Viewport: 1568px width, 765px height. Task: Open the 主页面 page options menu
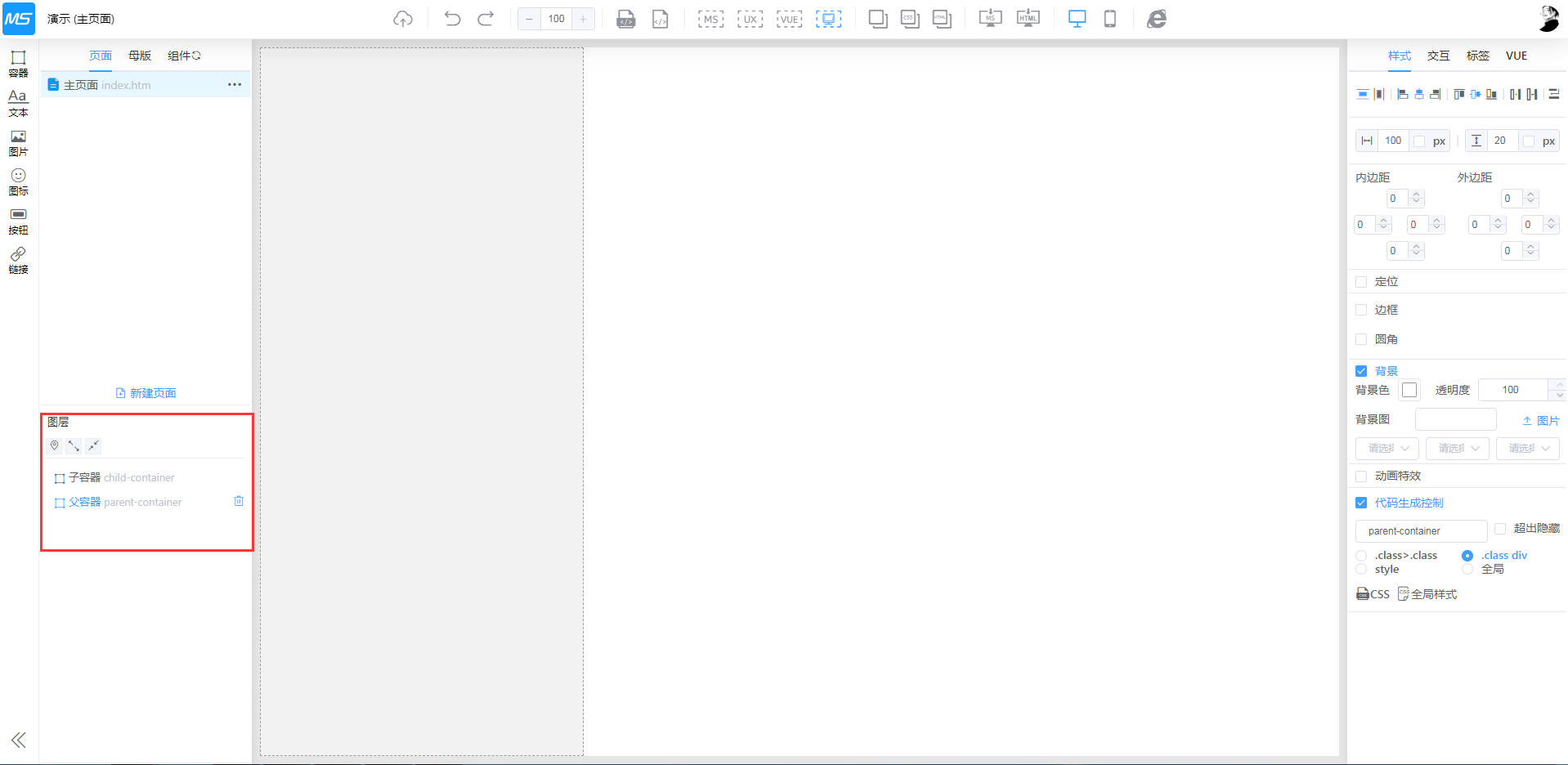[x=235, y=85]
